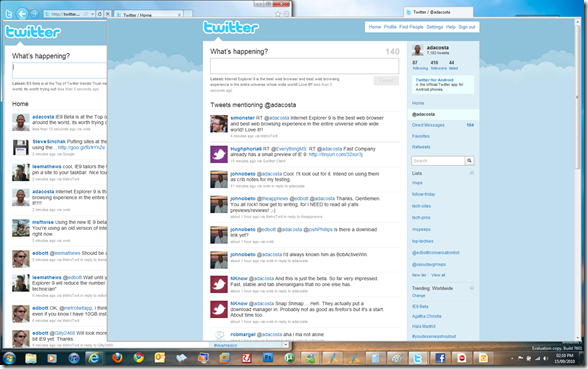Click the What's happening text box
The image size is (588, 369).
304,66
